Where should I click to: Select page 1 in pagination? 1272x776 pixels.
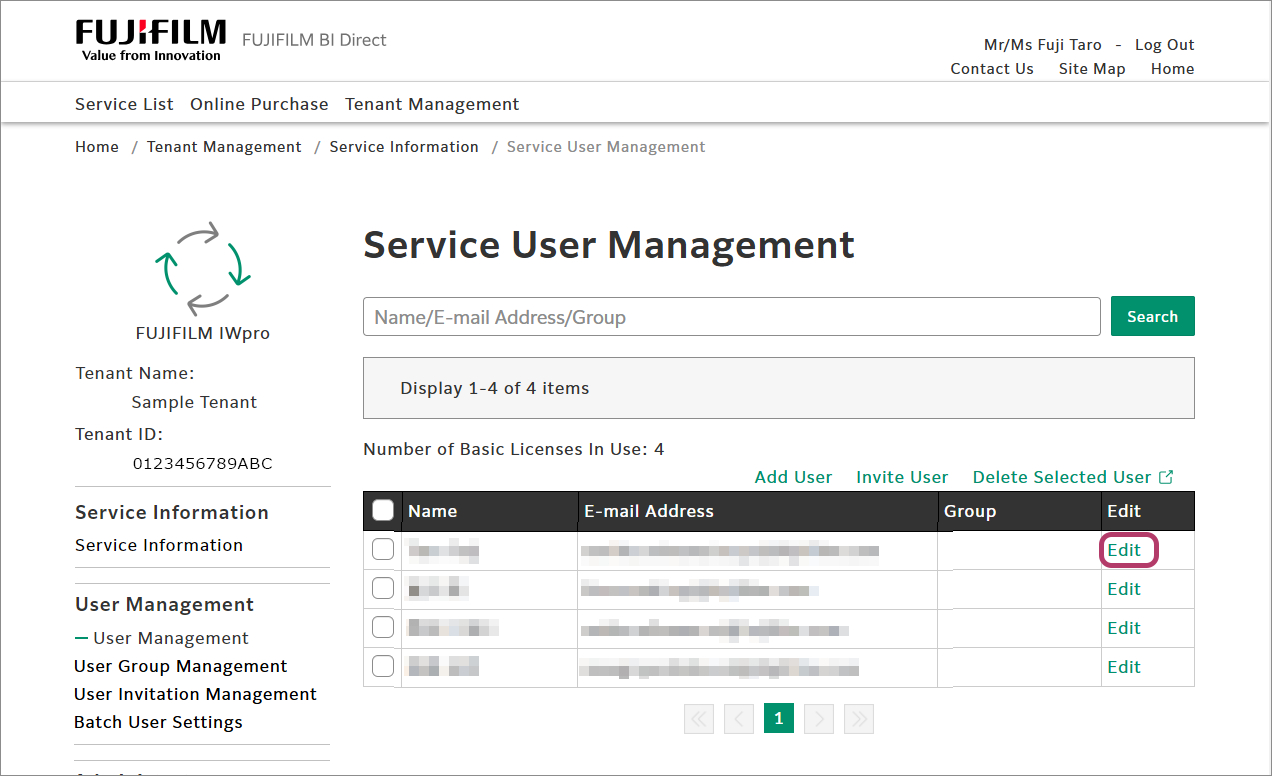click(x=778, y=718)
